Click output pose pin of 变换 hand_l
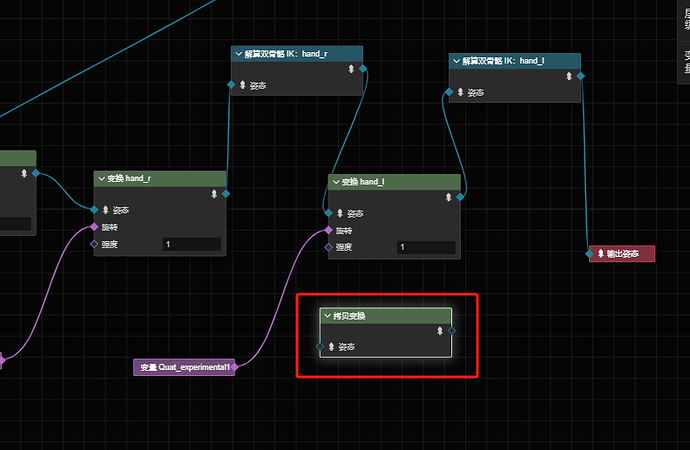Image resolution: width=690 pixels, height=450 pixels. pos(460,197)
